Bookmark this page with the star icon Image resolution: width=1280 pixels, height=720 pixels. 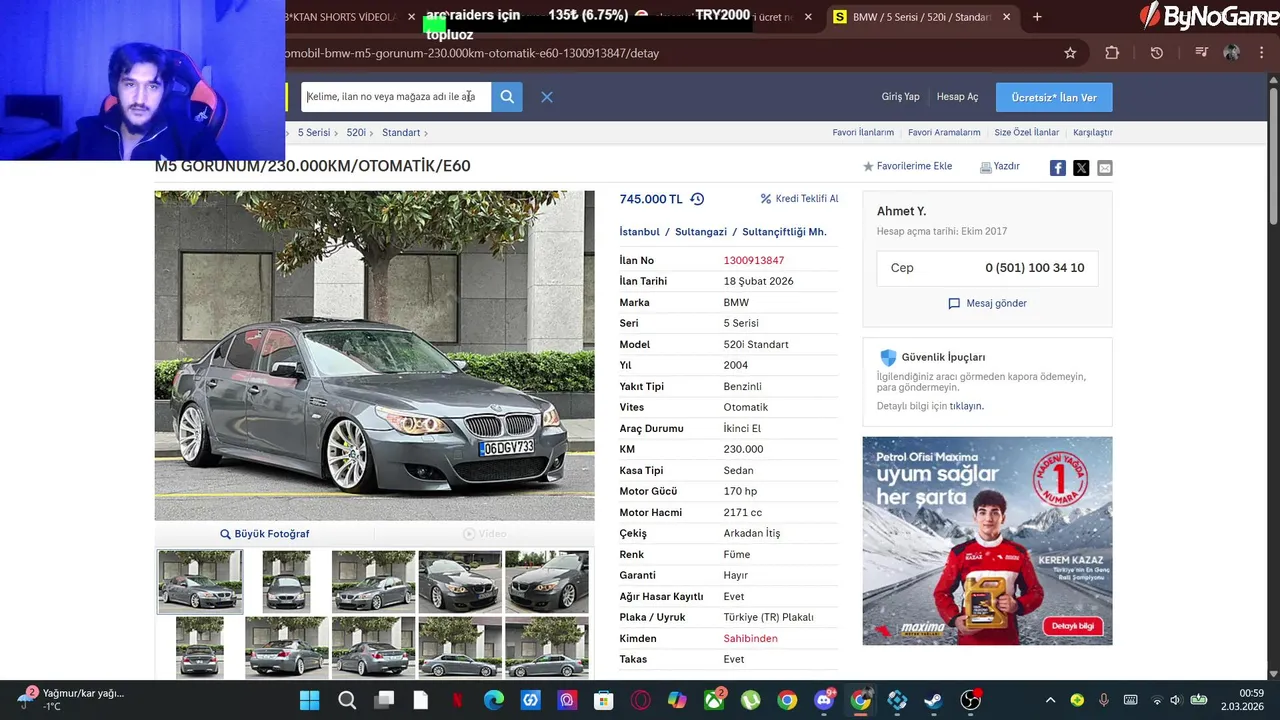tap(1070, 53)
